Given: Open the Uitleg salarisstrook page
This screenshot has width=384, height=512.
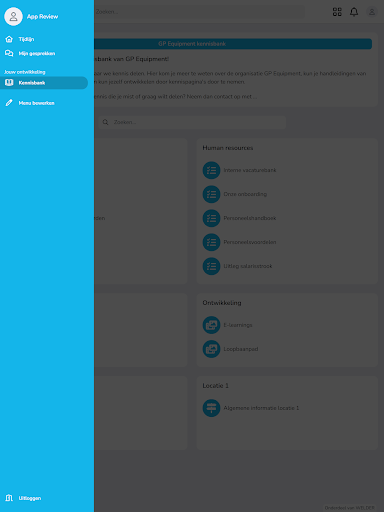Looking at the screenshot, I should [x=248, y=266].
